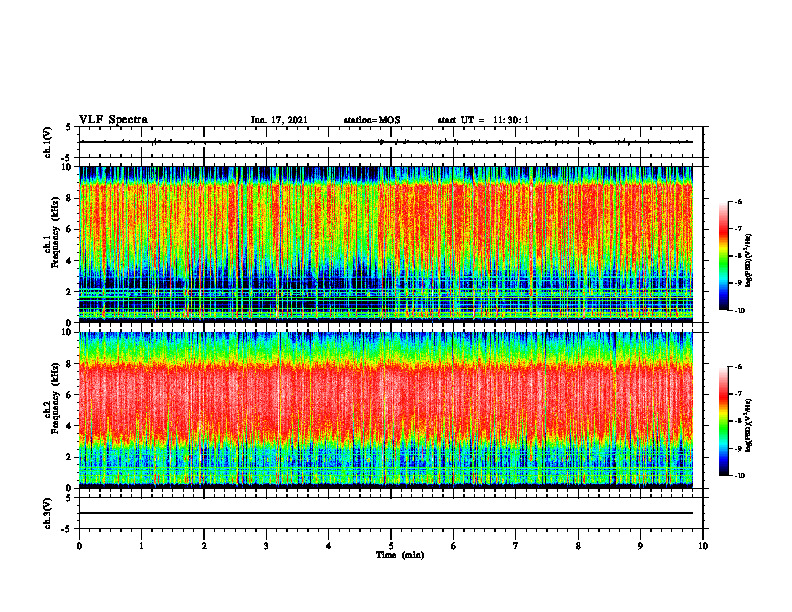Image resolution: width=792 pixels, height=612 pixels.
Task: Select the date text "Jan. 17, 2021"
Action: [x=279, y=120]
